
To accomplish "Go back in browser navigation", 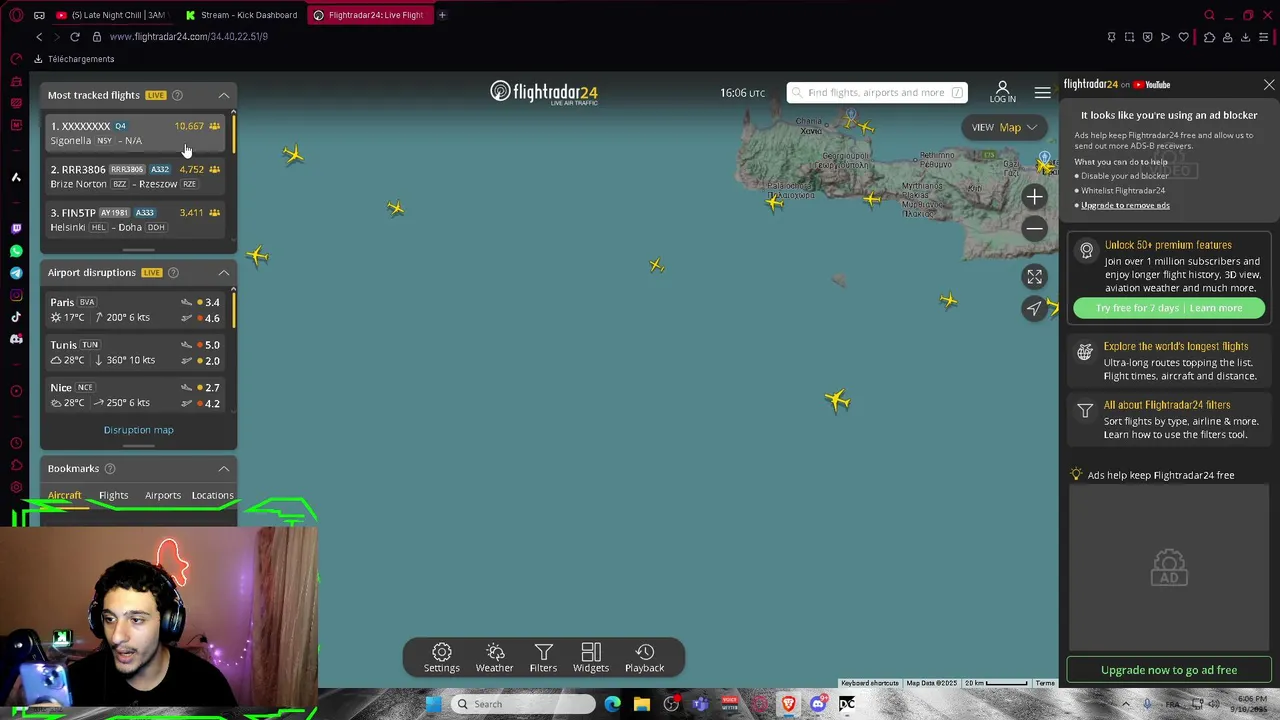I will [x=39, y=37].
